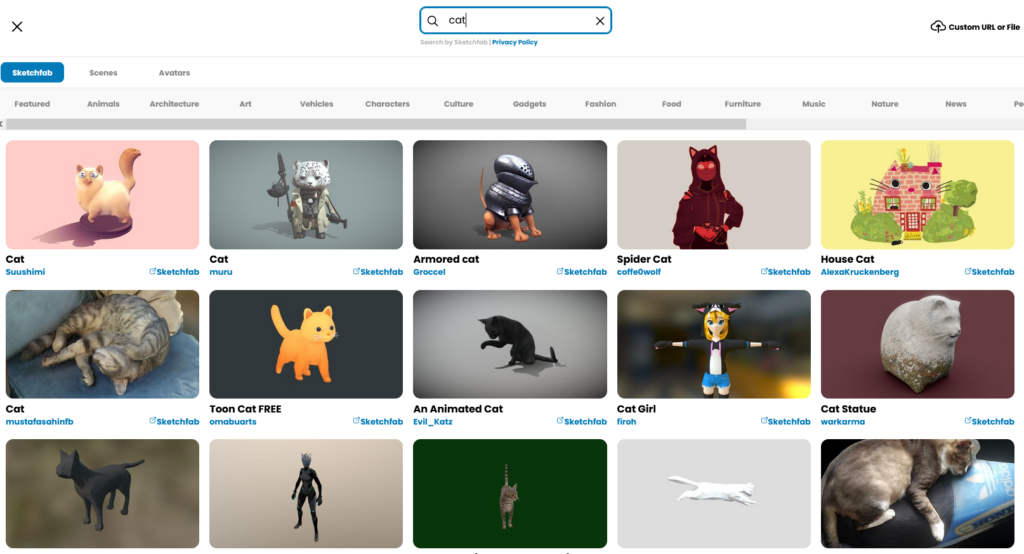Open author Evil_Katz's profile link

click(x=433, y=422)
